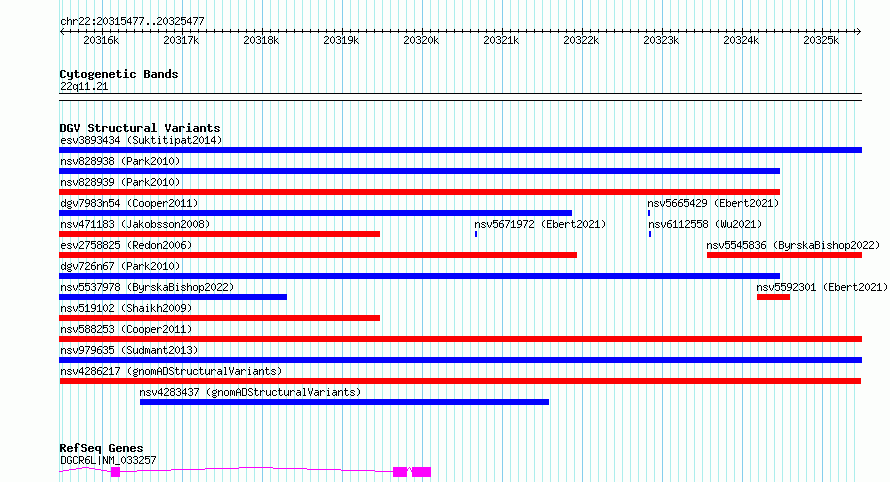Click the blue bar of esv3893434

point(460,150)
